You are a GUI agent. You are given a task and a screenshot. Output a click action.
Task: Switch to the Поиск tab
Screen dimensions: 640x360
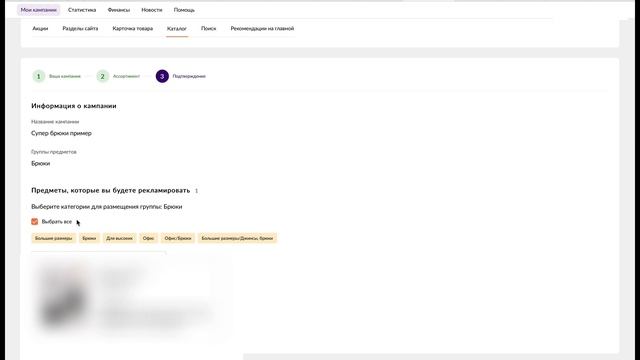click(209, 29)
